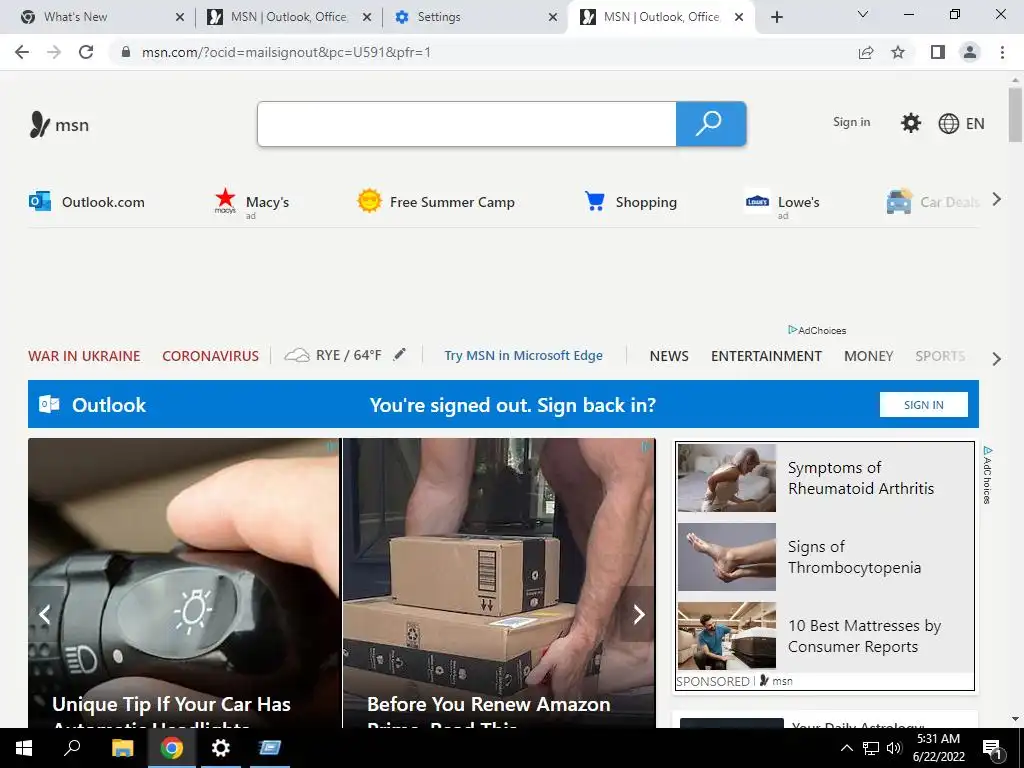Open the Chrome profile avatar
The image size is (1024, 768).
pyautogui.click(x=970, y=52)
